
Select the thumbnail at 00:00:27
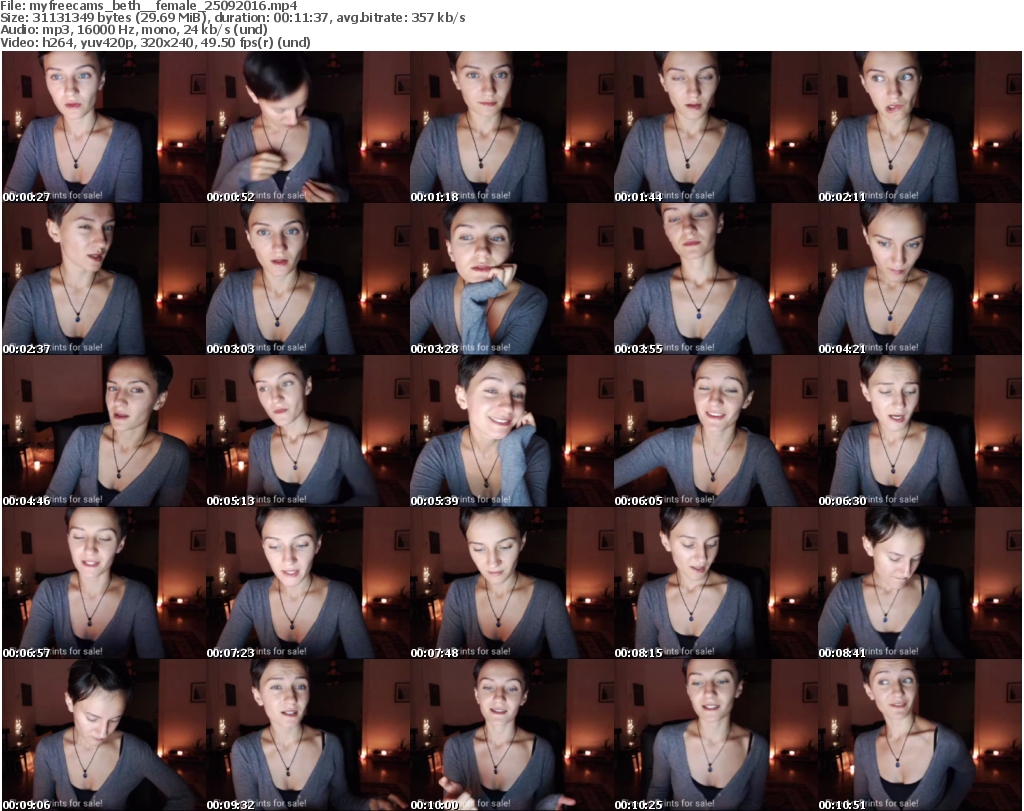(x=104, y=127)
